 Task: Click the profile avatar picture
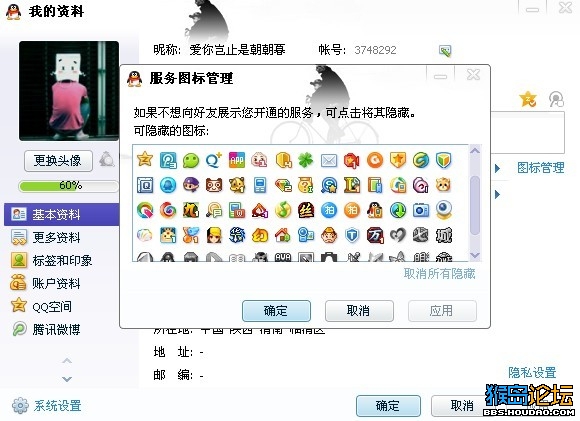(69, 91)
